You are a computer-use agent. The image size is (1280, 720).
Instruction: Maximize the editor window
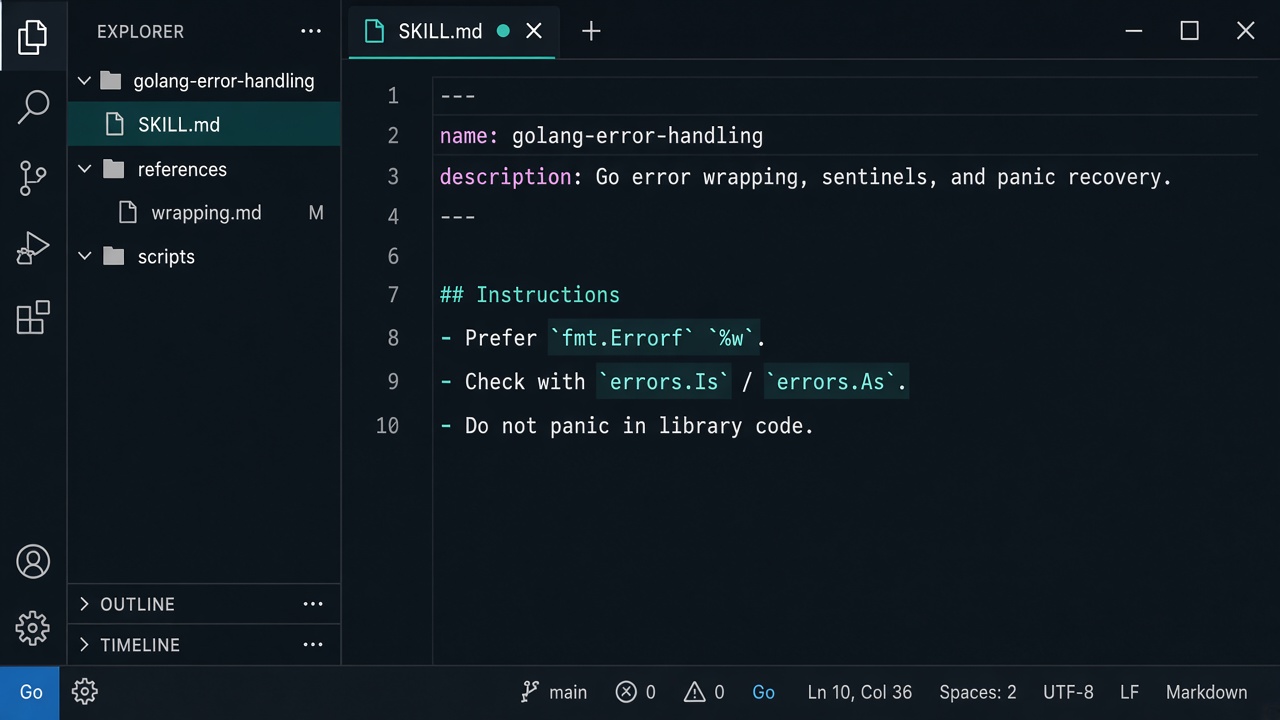1189,31
